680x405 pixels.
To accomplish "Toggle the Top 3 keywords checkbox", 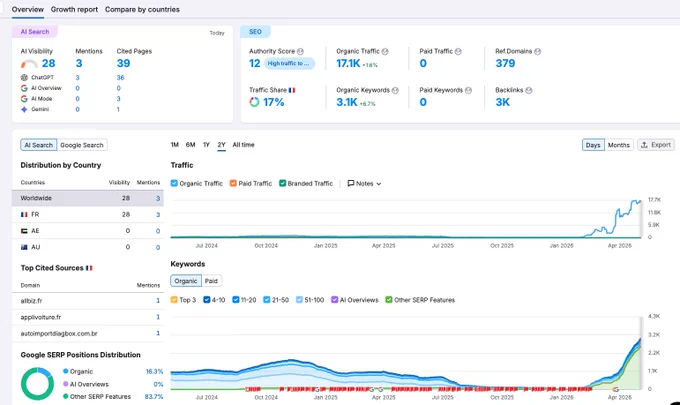I will pos(174,300).
